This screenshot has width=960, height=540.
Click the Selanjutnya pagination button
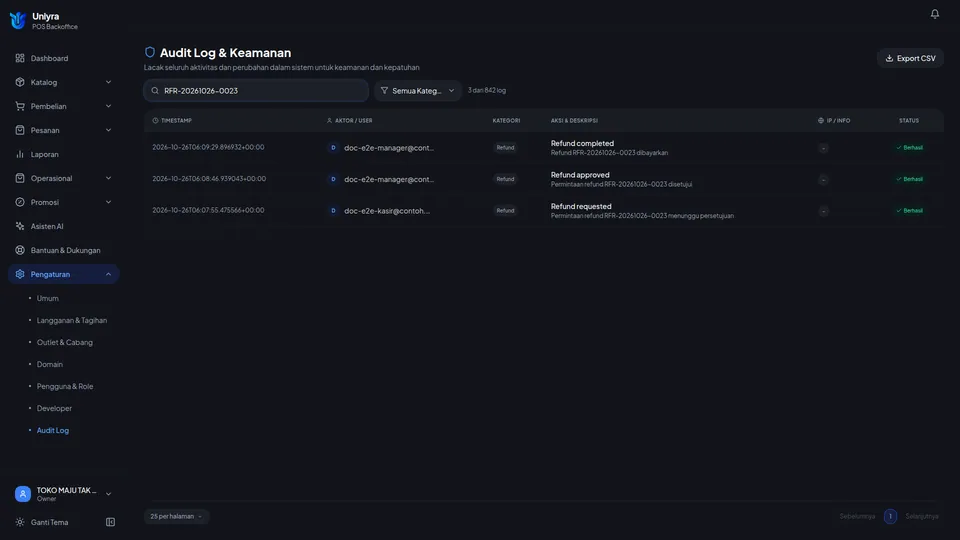coord(922,516)
